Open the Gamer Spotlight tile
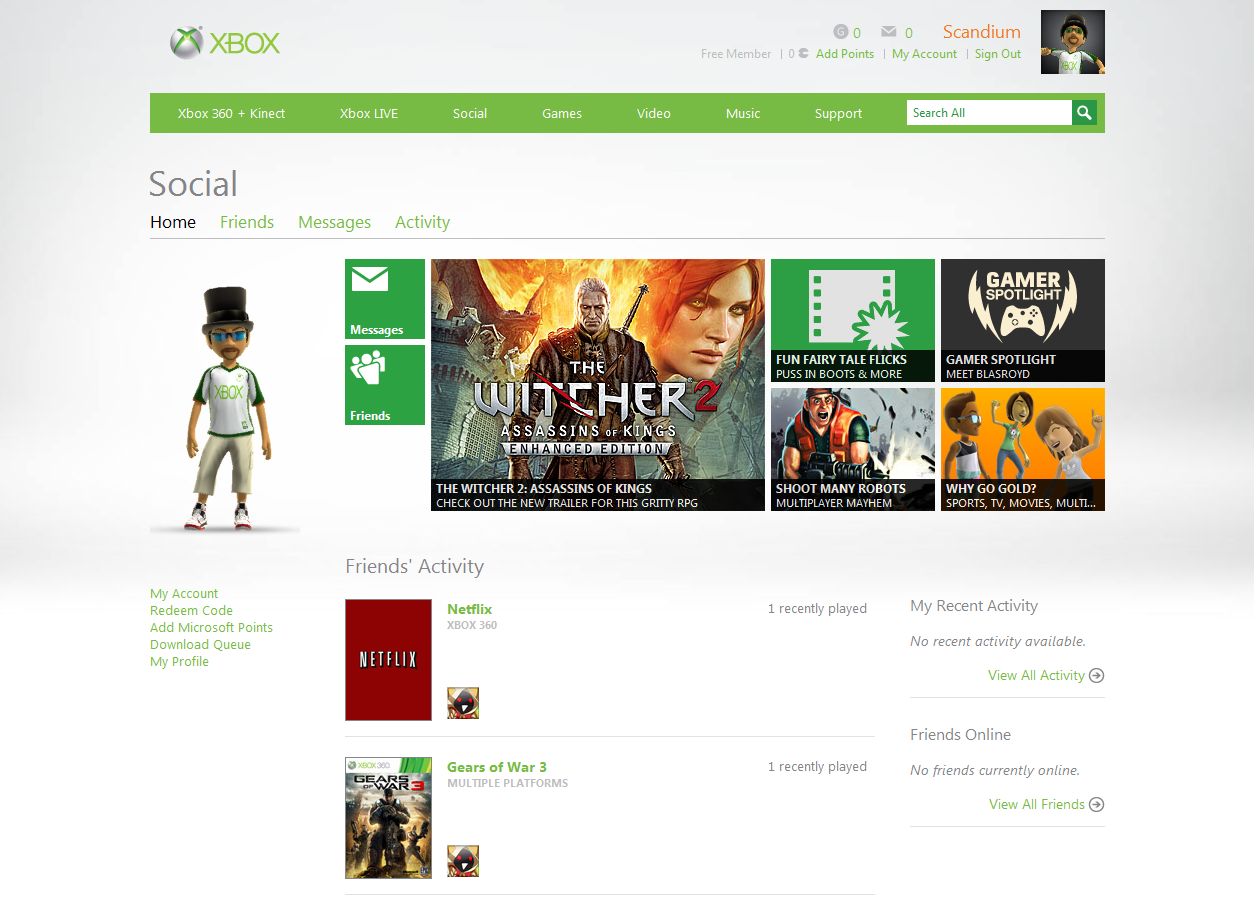 [x=1023, y=320]
